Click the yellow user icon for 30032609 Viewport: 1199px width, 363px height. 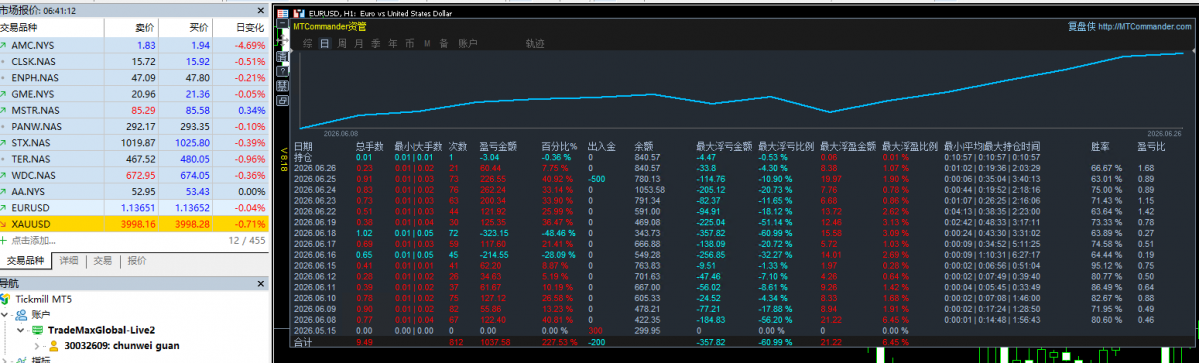(54, 345)
